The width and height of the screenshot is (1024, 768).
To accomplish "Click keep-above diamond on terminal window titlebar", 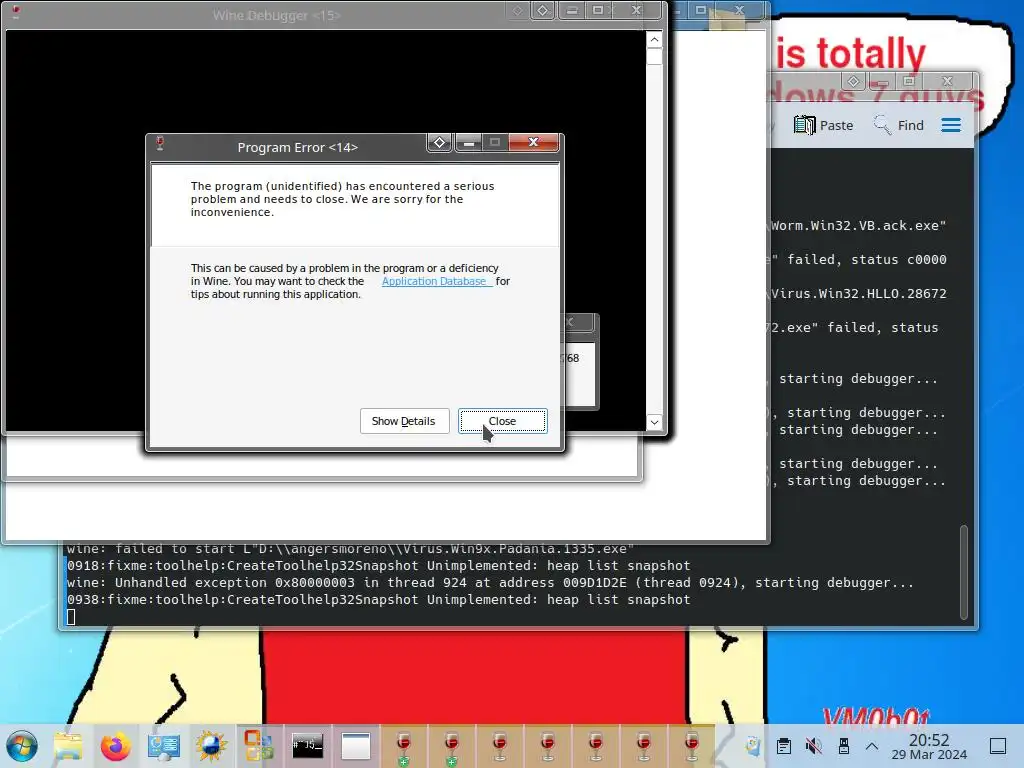I will coord(853,82).
